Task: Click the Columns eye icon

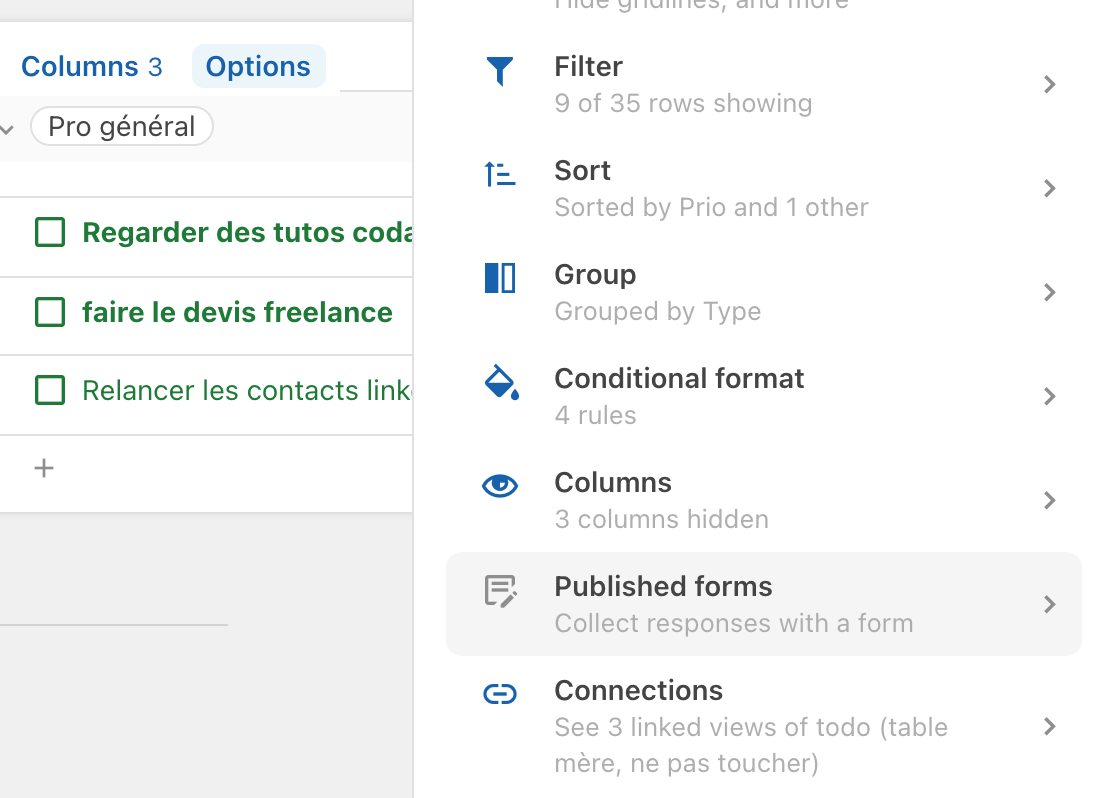Action: coord(499,486)
